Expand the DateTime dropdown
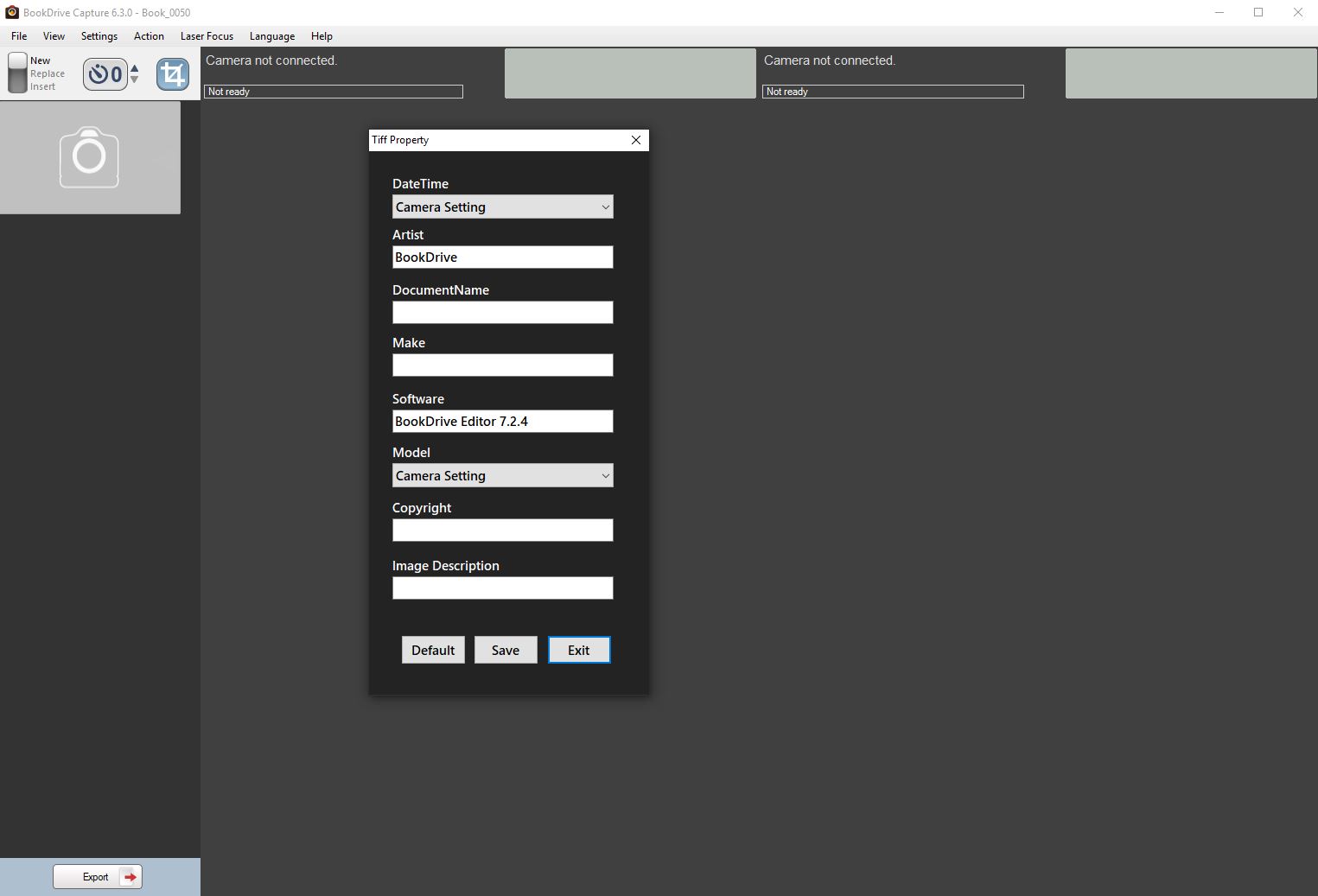The width and height of the screenshot is (1318, 896). tap(503, 207)
